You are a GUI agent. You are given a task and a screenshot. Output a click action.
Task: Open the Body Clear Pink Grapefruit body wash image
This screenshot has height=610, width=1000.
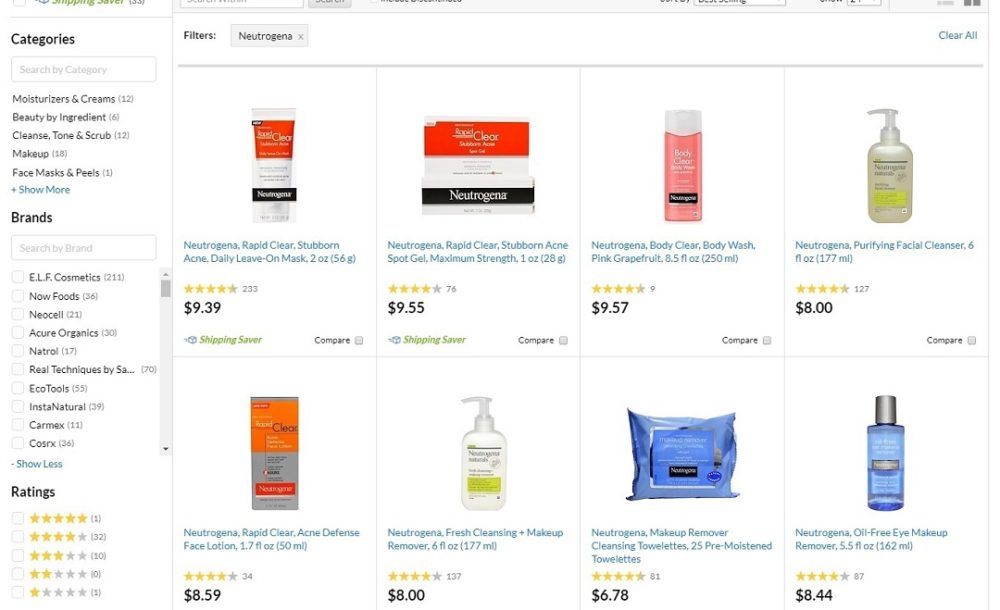click(x=682, y=165)
